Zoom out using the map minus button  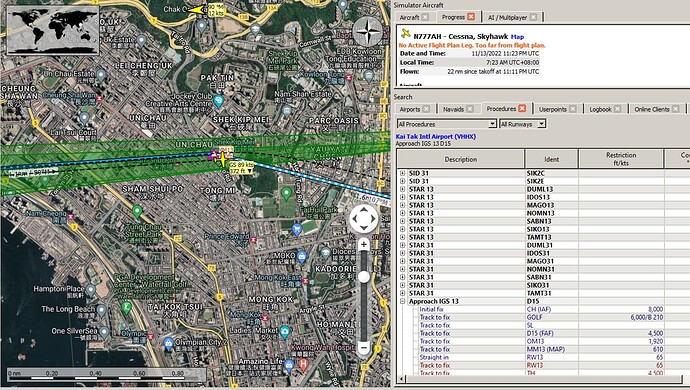363,347
